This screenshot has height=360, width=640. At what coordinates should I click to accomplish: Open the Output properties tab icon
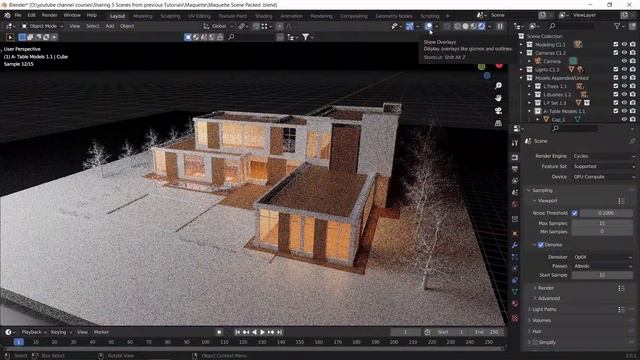click(x=515, y=169)
